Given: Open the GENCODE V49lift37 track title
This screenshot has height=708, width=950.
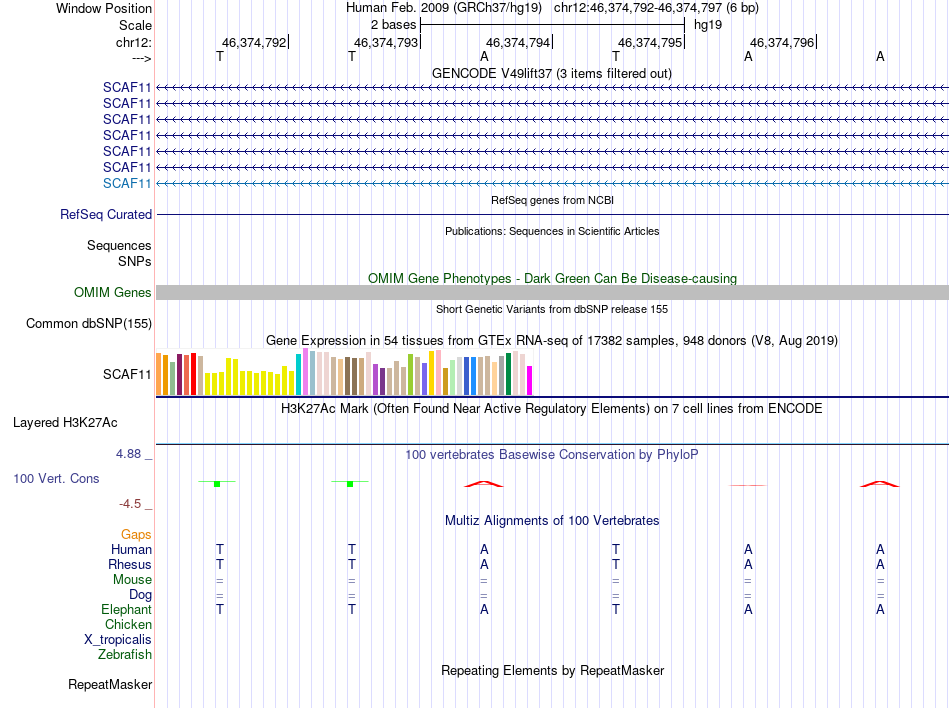Looking at the screenshot, I should point(551,73).
